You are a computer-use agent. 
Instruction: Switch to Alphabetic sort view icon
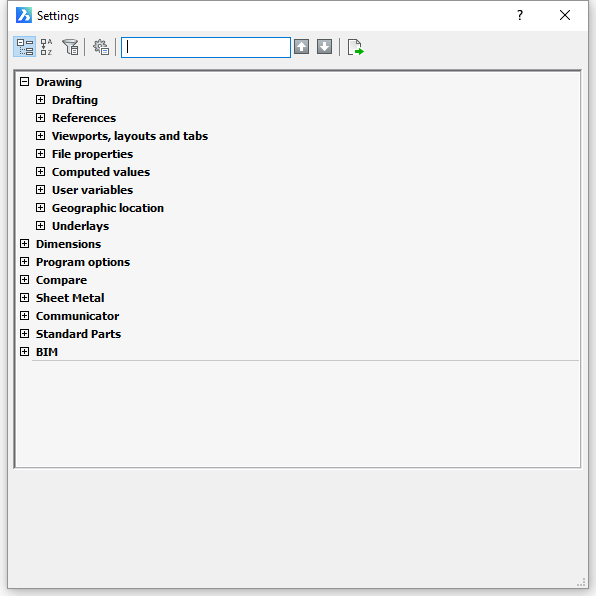pyautogui.click(x=46, y=47)
